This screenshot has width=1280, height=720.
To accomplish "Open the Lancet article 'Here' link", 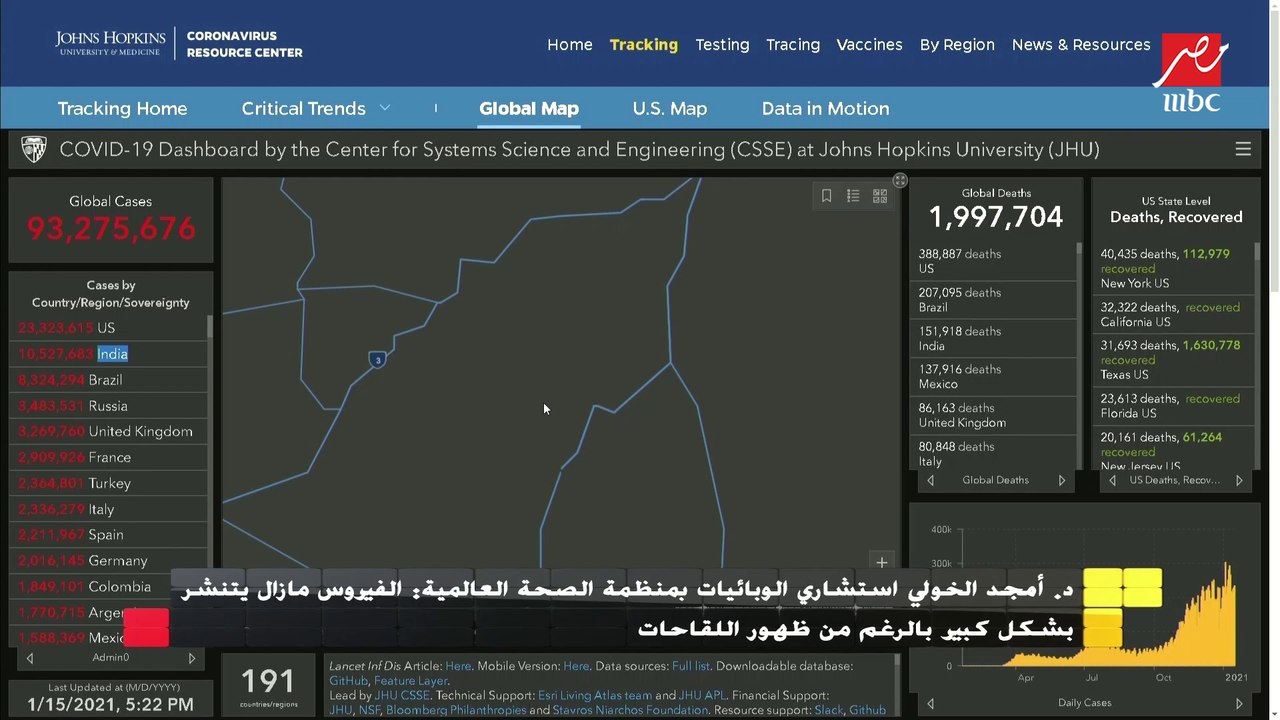I will point(458,666).
